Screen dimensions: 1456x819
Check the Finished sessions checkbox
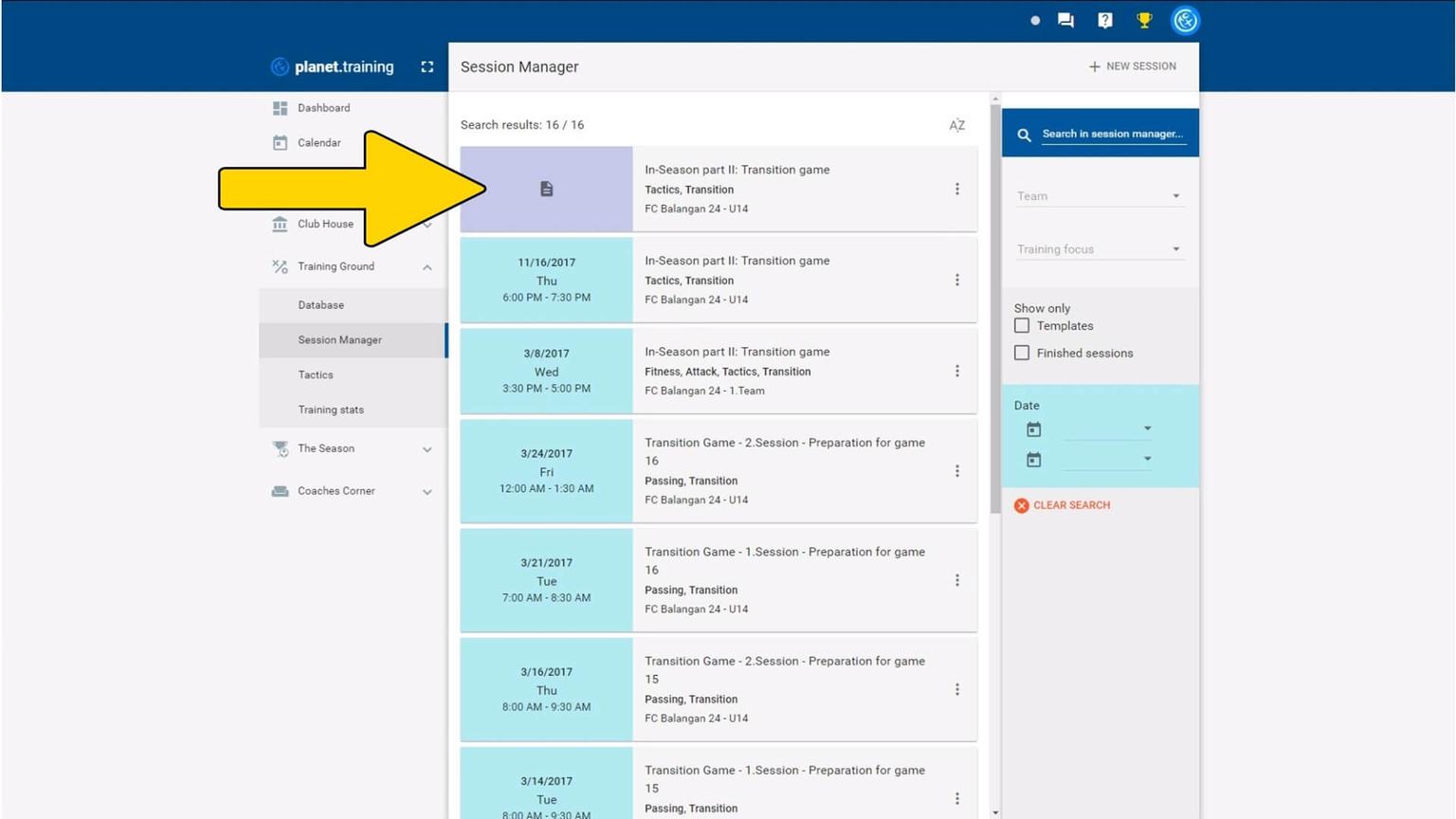point(1022,353)
